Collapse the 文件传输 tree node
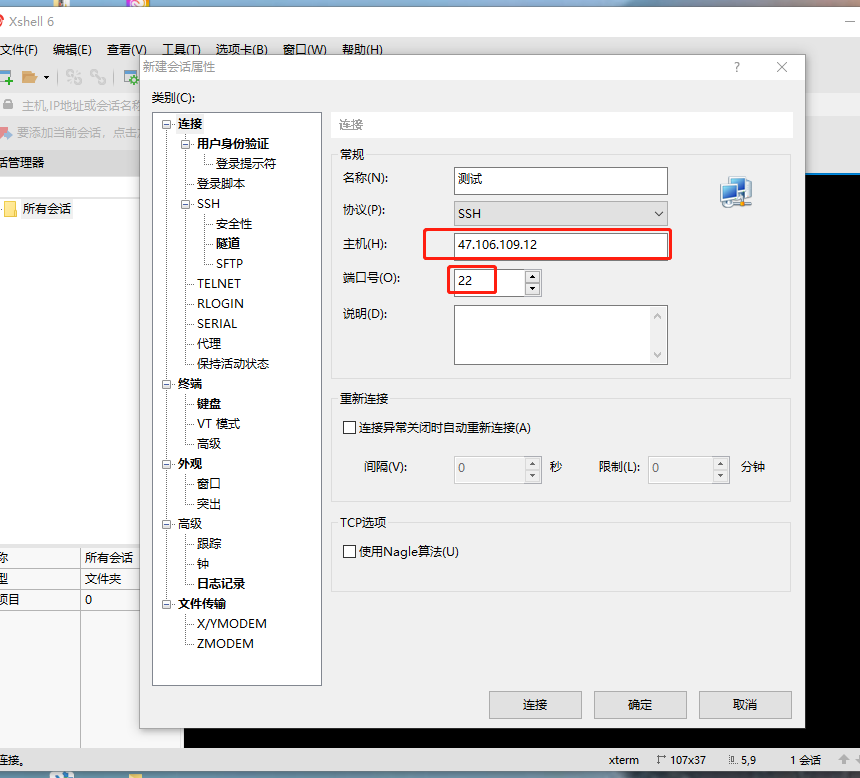This screenshot has width=860, height=778. [x=166, y=604]
